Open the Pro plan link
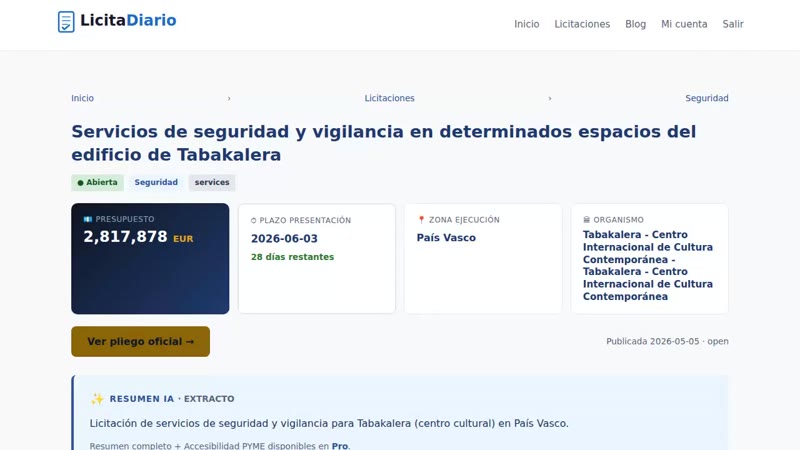Screen dimensions: 800x450 click(x=340, y=445)
